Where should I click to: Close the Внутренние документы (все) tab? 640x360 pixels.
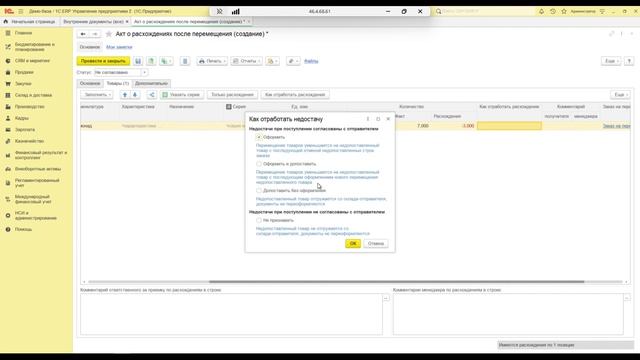tap(127, 21)
